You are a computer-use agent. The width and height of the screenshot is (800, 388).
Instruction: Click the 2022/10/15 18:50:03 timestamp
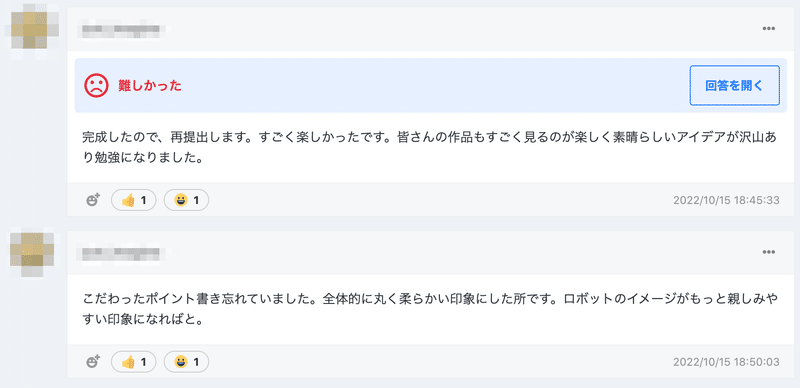coord(726,362)
